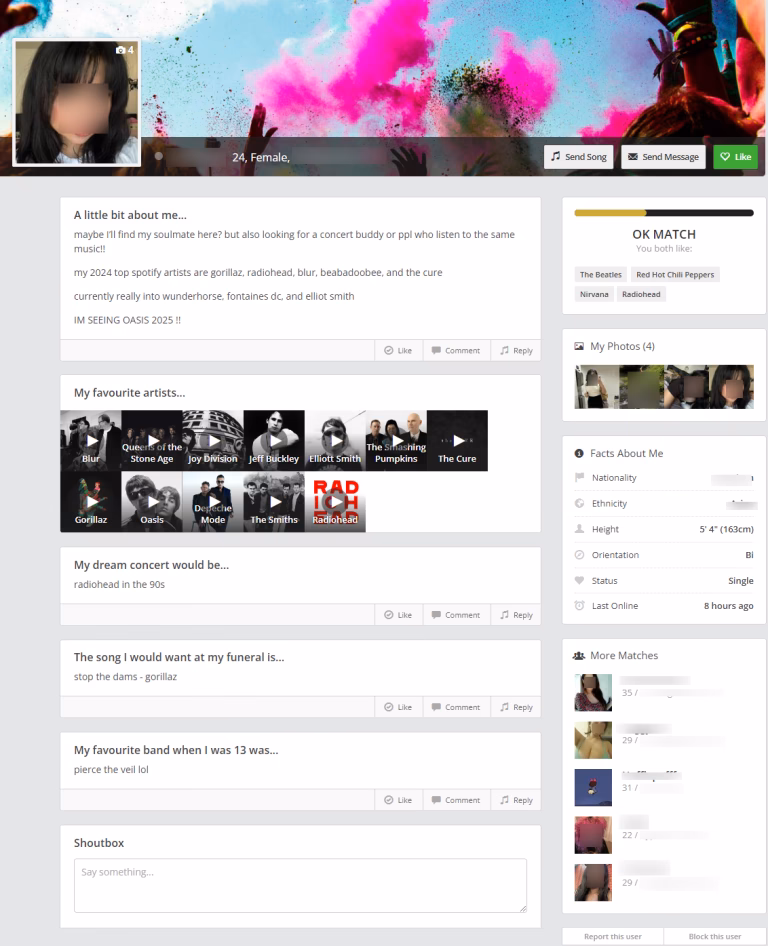Click the Send Song button
This screenshot has height=946, width=768.
pos(578,157)
